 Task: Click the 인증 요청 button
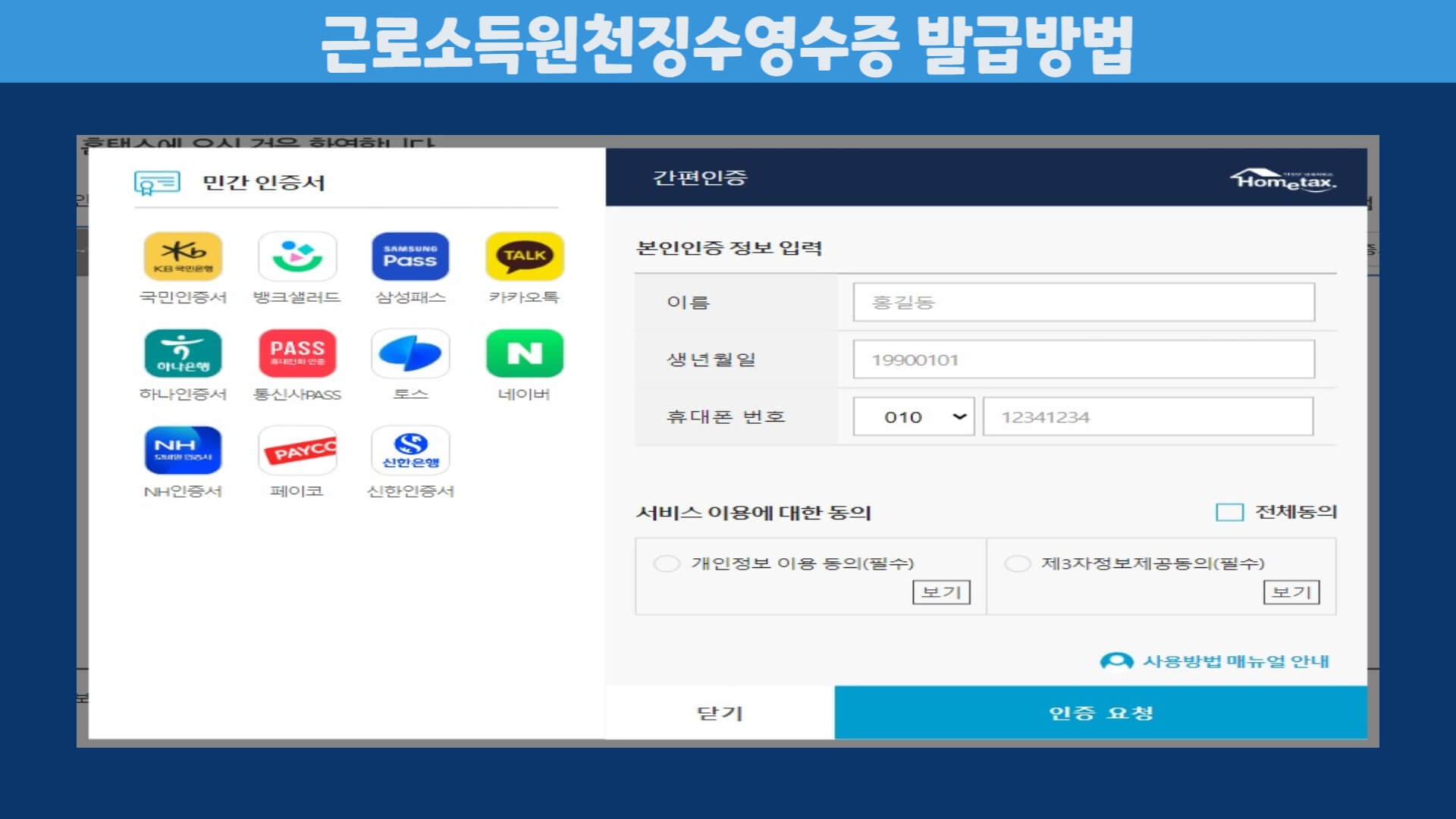[1100, 713]
